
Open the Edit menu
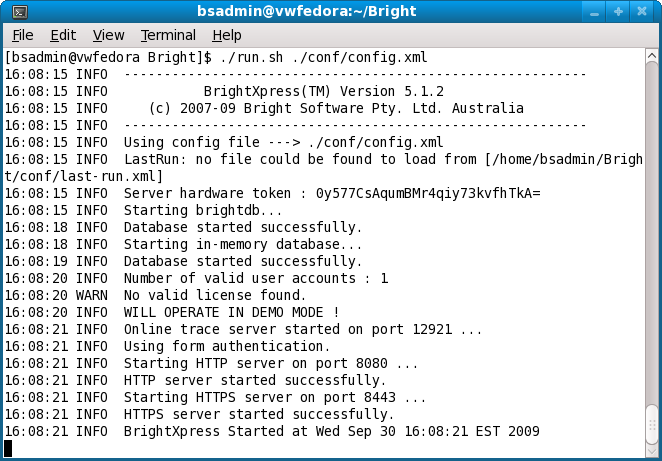click(63, 35)
